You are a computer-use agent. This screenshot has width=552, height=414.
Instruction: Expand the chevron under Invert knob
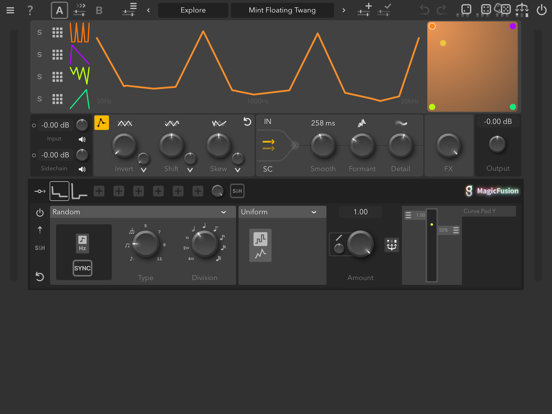[x=144, y=170]
